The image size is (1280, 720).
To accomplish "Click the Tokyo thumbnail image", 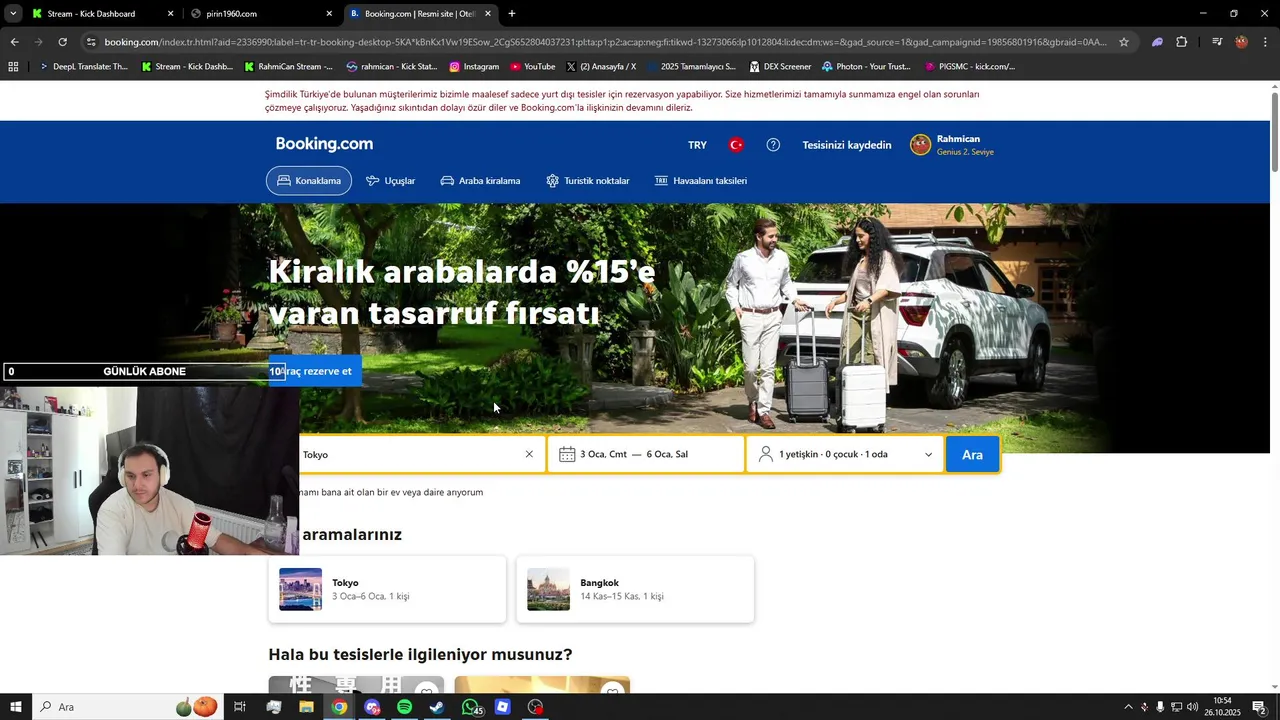I will [300, 589].
